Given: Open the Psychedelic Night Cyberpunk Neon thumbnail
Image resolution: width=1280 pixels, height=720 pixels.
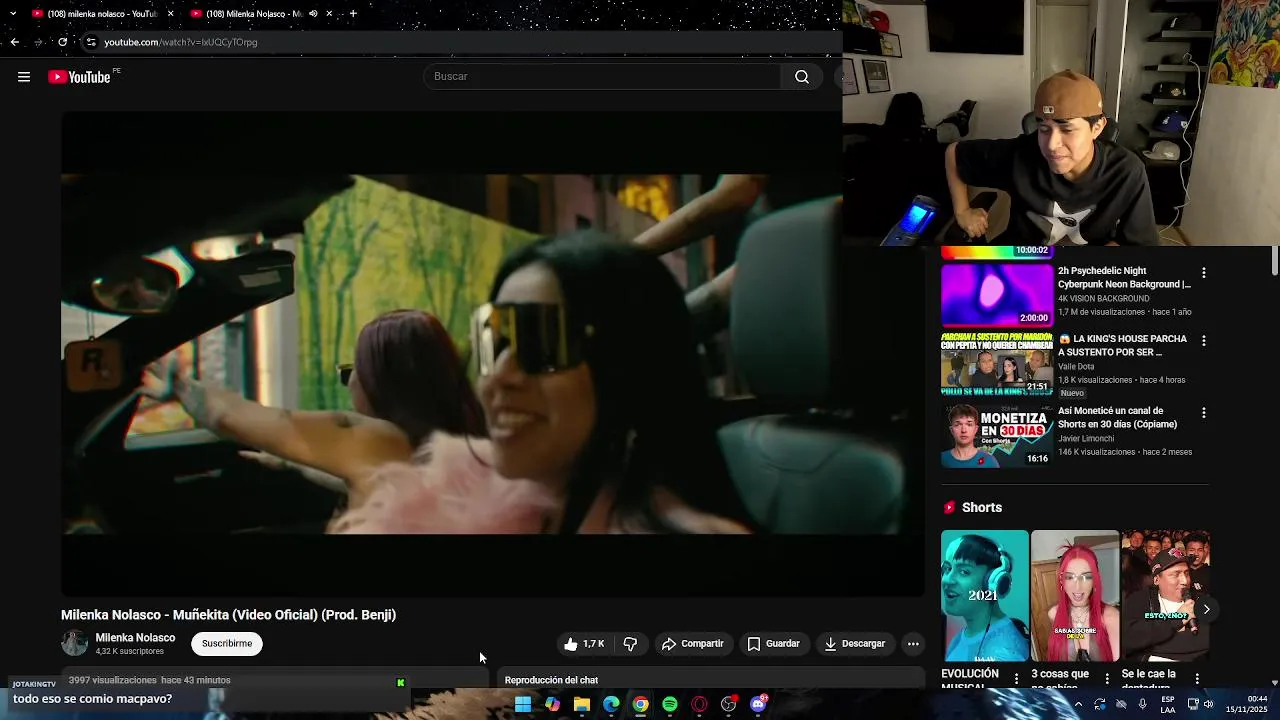Looking at the screenshot, I should coord(997,294).
